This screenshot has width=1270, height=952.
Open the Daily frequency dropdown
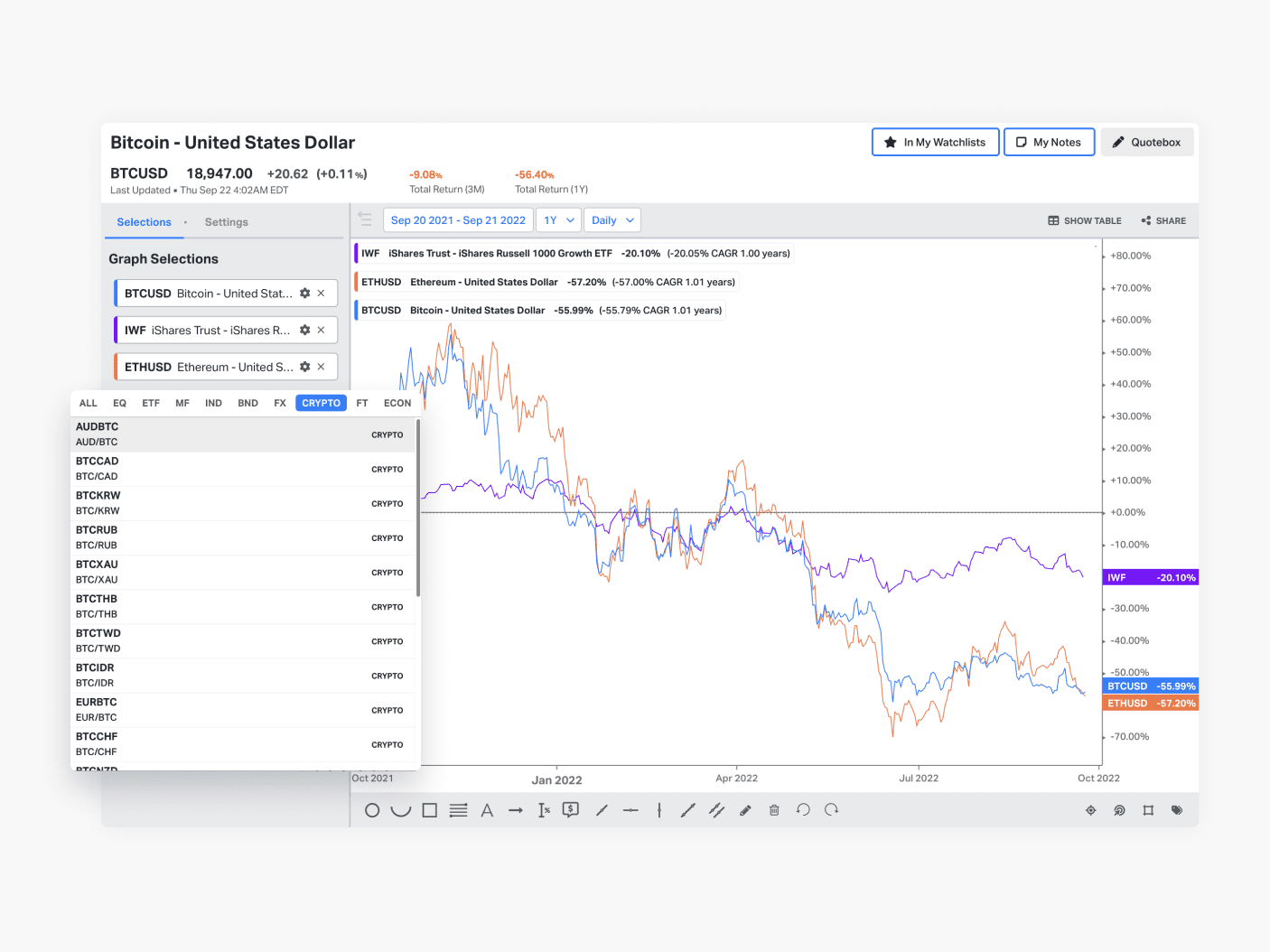(x=612, y=219)
